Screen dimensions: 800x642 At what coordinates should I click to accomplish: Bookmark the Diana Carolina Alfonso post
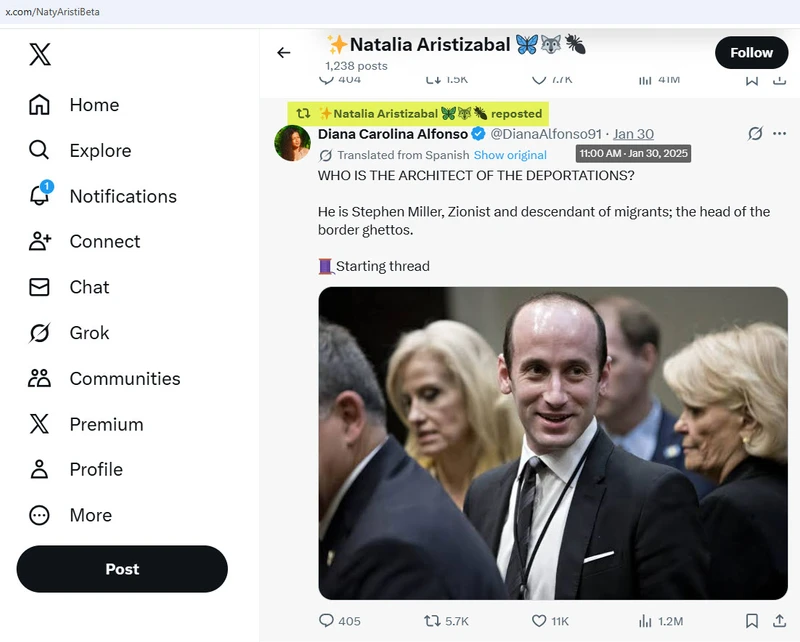pyautogui.click(x=752, y=621)
